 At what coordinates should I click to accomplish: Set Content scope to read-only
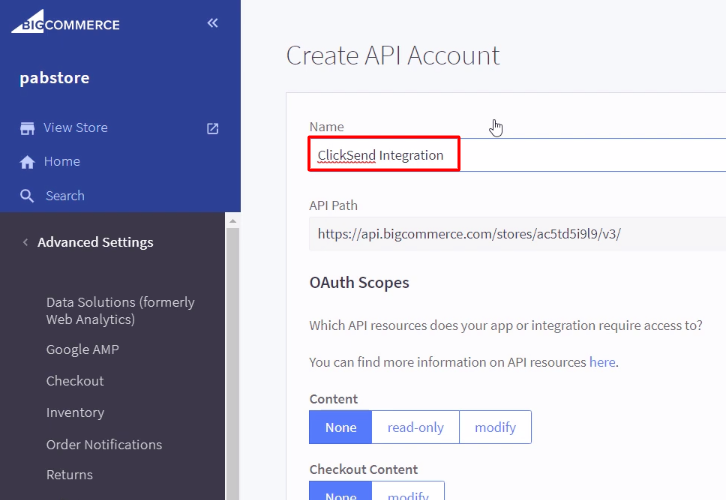pos(415,427)
